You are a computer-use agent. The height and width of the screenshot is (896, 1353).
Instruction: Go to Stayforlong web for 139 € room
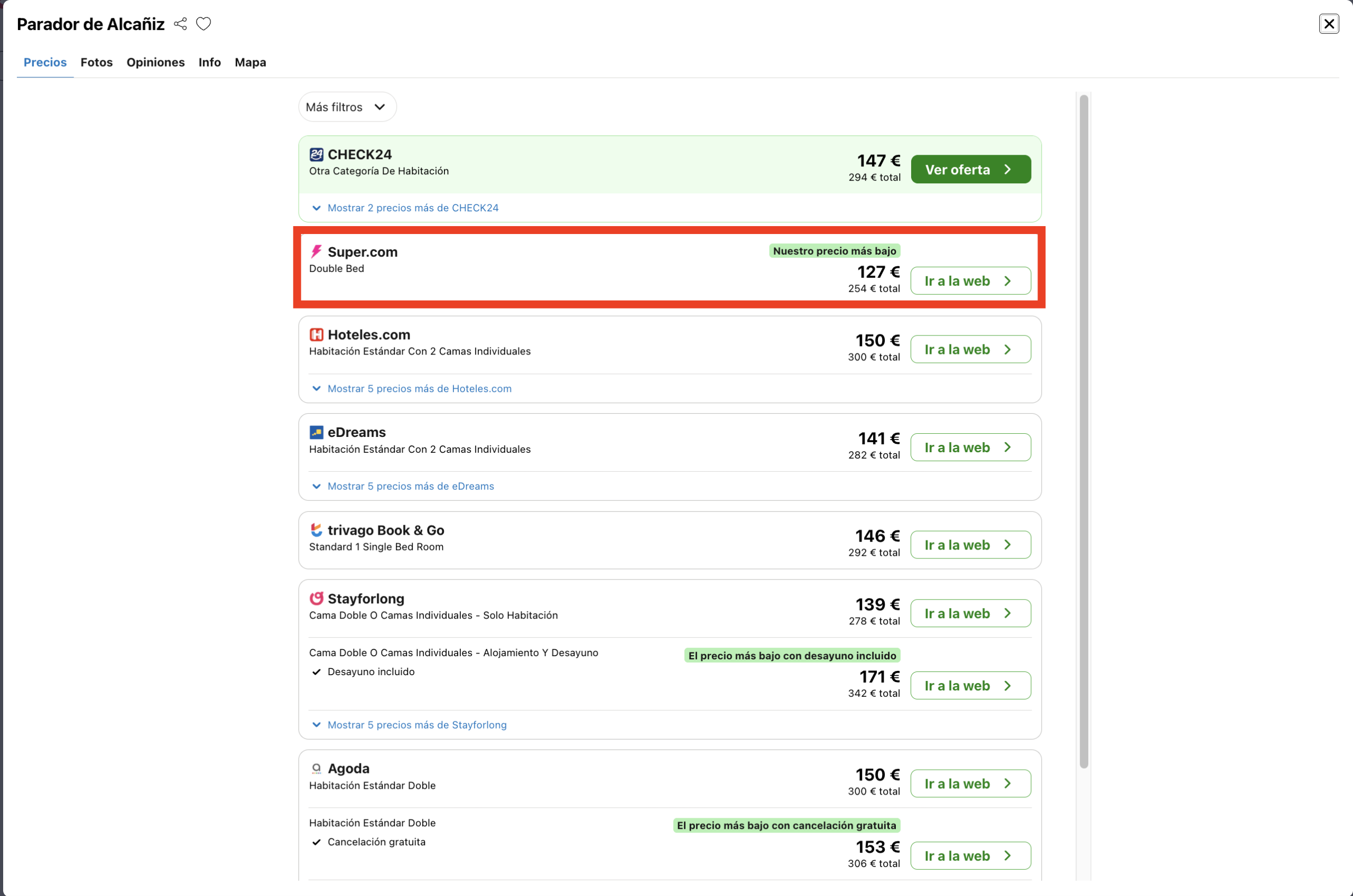[x=970, y=613]
